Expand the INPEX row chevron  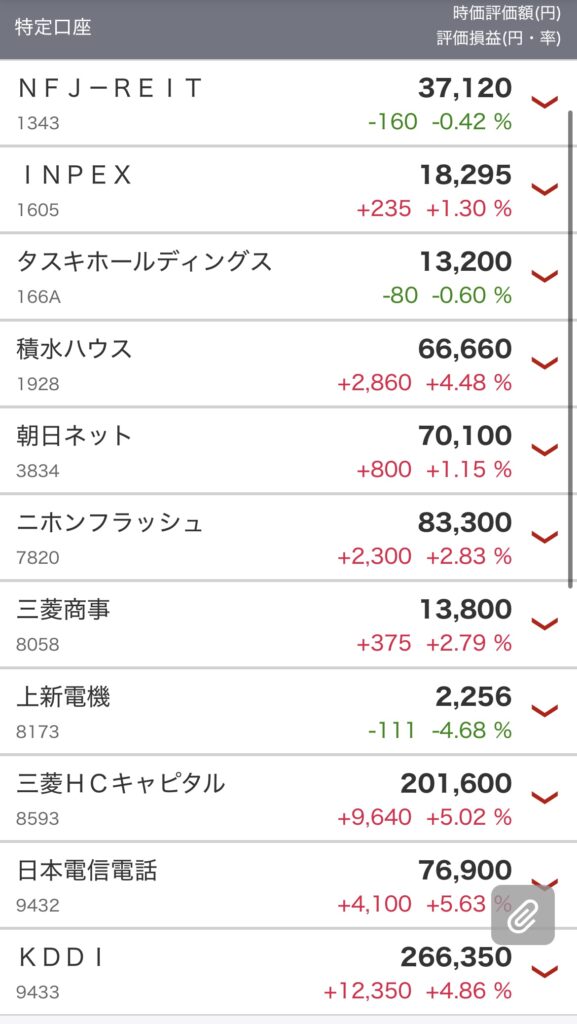[544, 189]
